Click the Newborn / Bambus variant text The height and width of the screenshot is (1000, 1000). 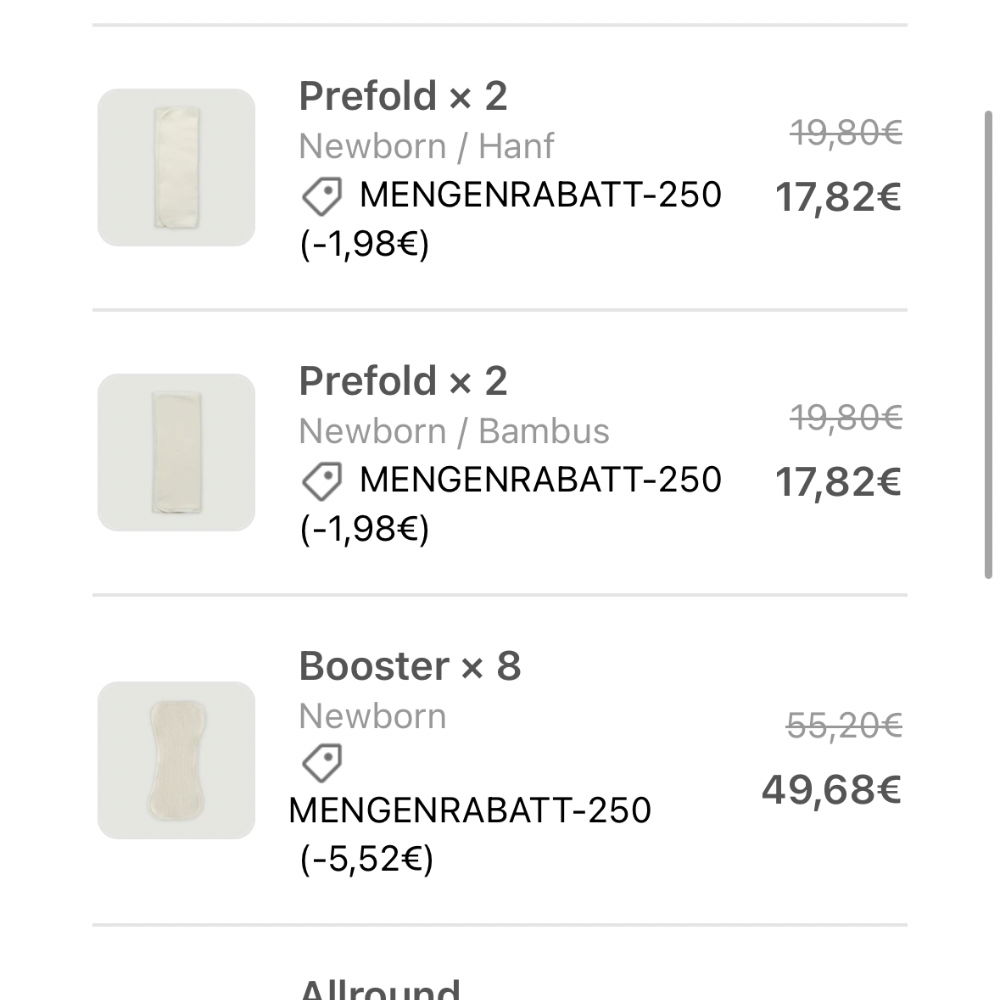[x=454, y=432]
